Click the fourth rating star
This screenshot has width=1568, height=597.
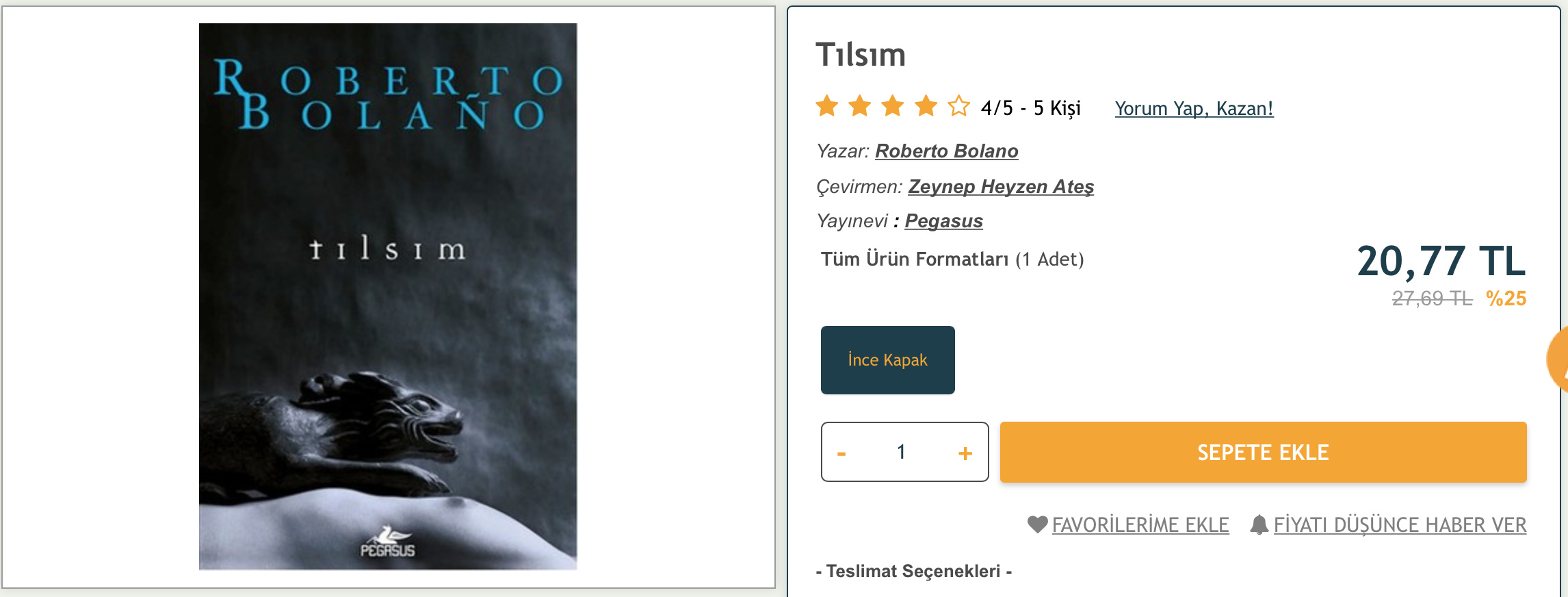[926, 107]
